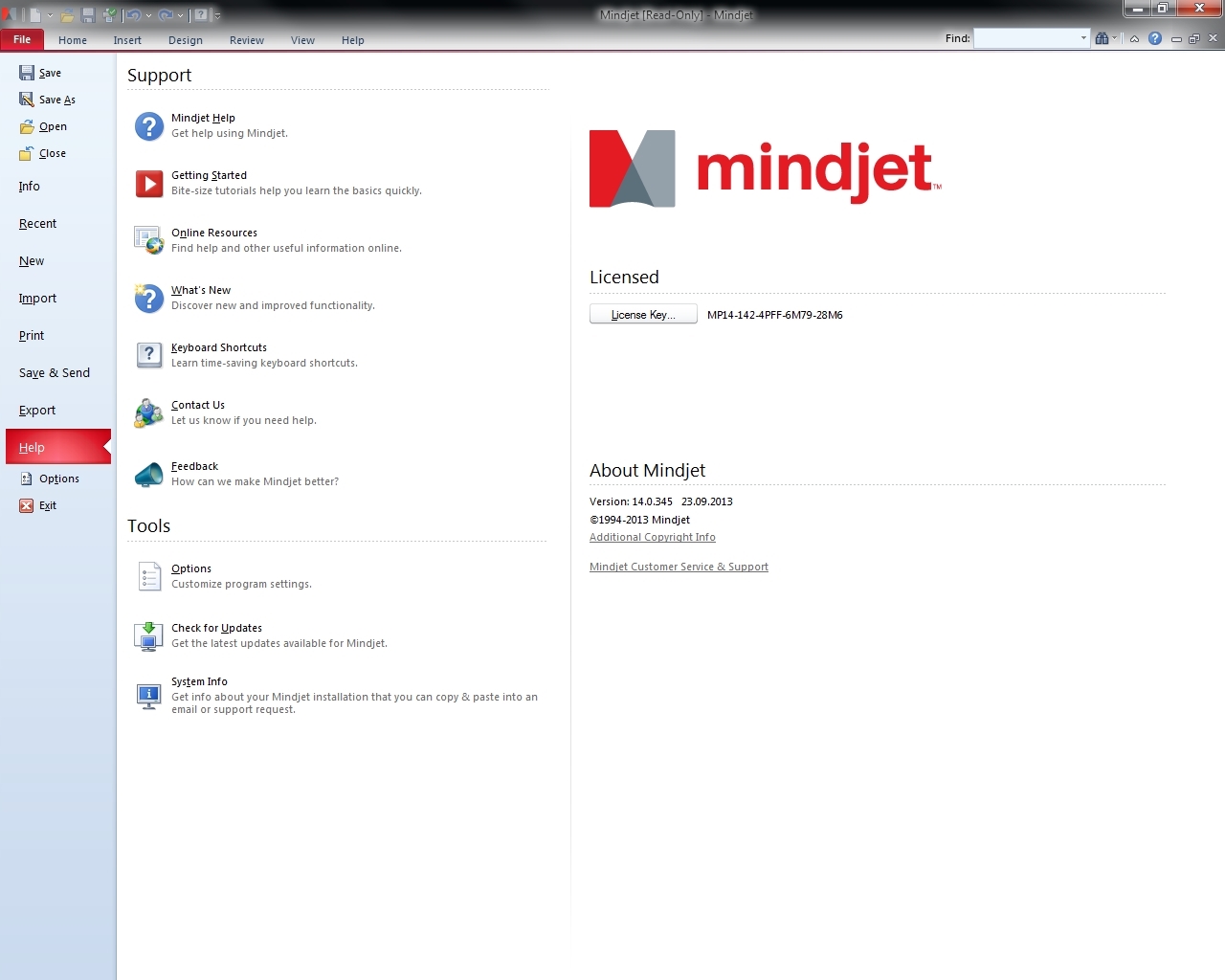
Task: Click the minimize document window icon below Find row
Action: coord(1176,39)
